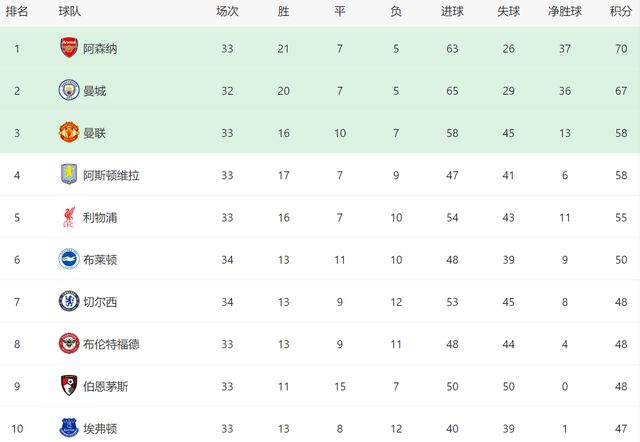Click the Manchester City club crest
Image resolution: width=640 pixels, height=442 pixels.
tap(68, 90)
